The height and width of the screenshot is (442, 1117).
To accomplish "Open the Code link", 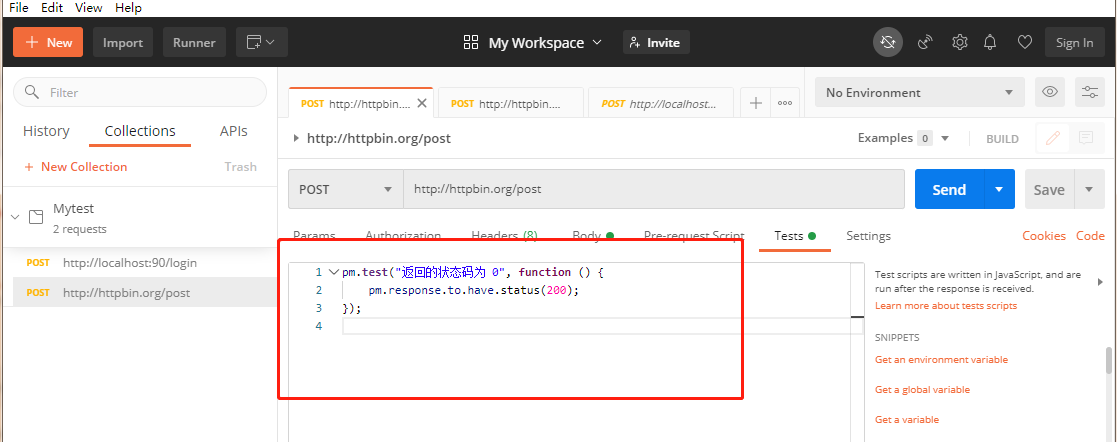I will [x=1090, y=236].
